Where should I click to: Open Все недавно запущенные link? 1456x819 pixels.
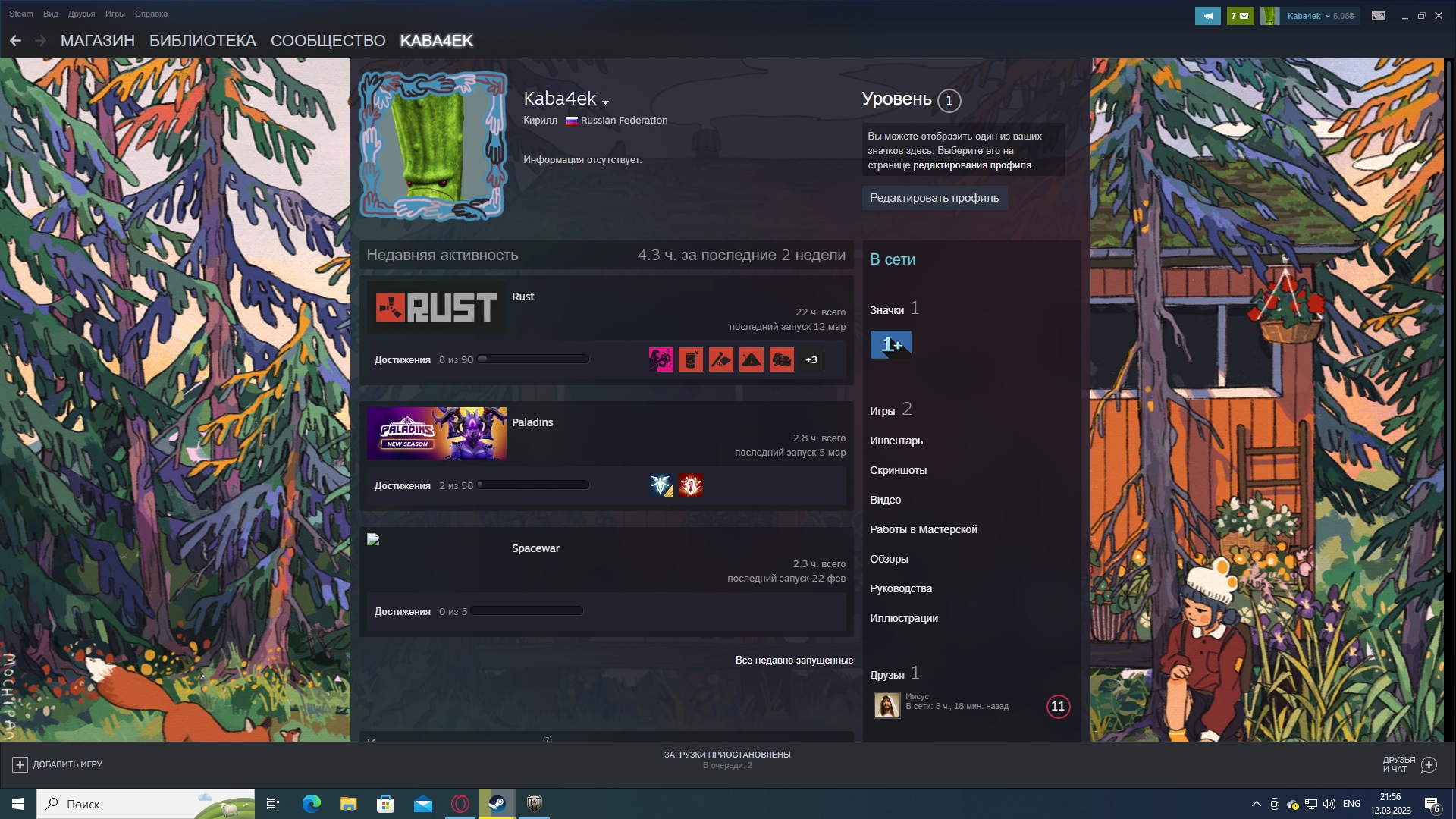pyautogui.click(x=794, y=661)
